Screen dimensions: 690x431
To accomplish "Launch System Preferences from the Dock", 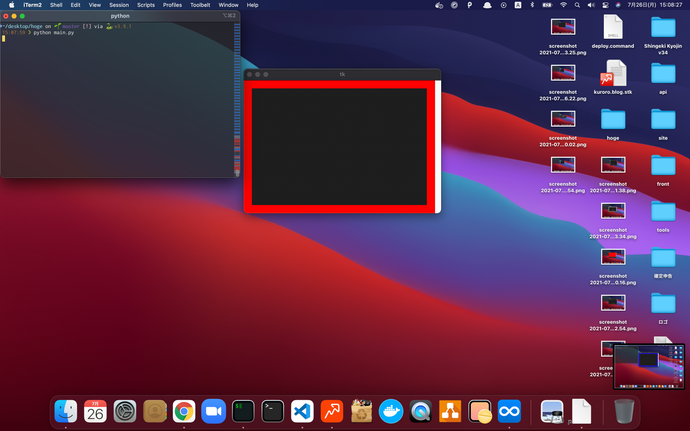I will (125, 411).
